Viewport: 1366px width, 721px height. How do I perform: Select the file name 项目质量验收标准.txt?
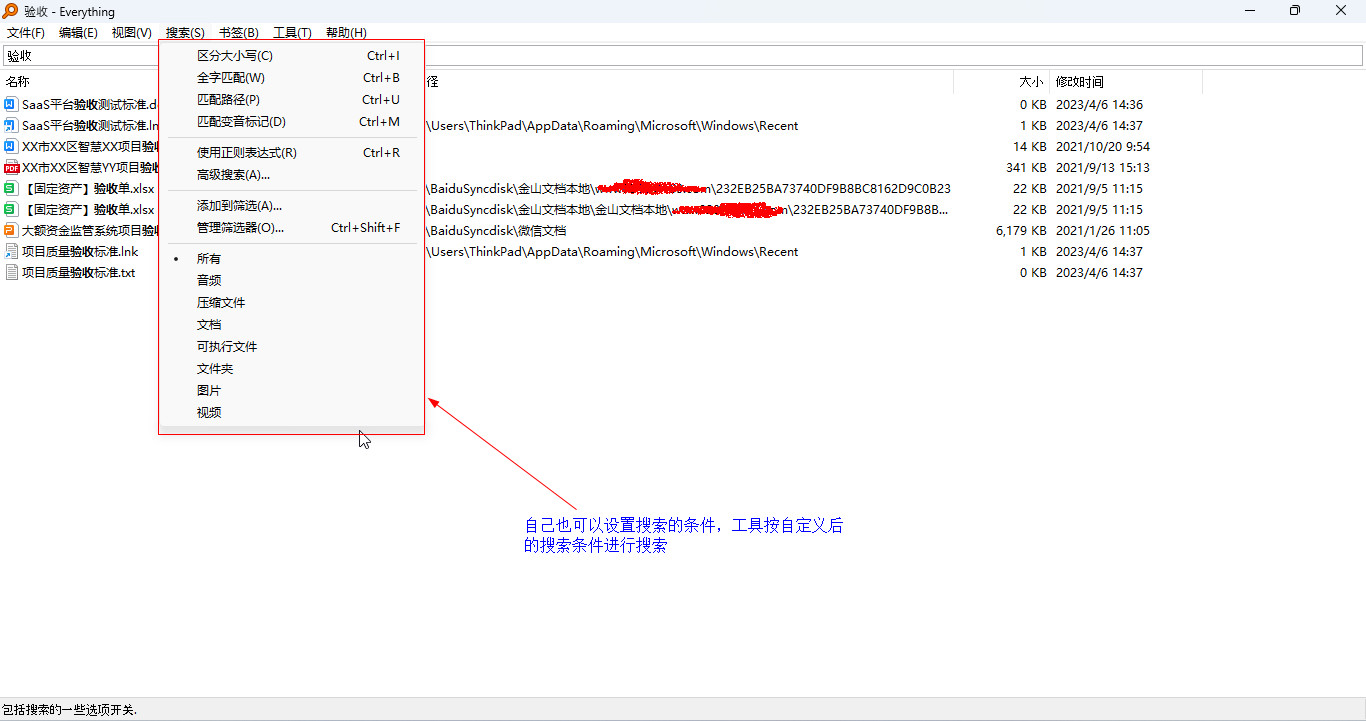[x=78, y=273]
